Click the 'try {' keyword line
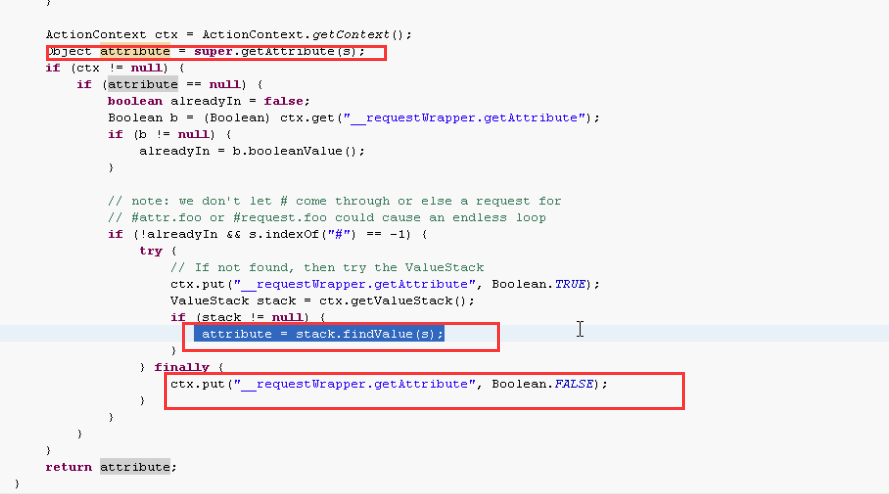 pyautogui.click(x=158, y=251)
